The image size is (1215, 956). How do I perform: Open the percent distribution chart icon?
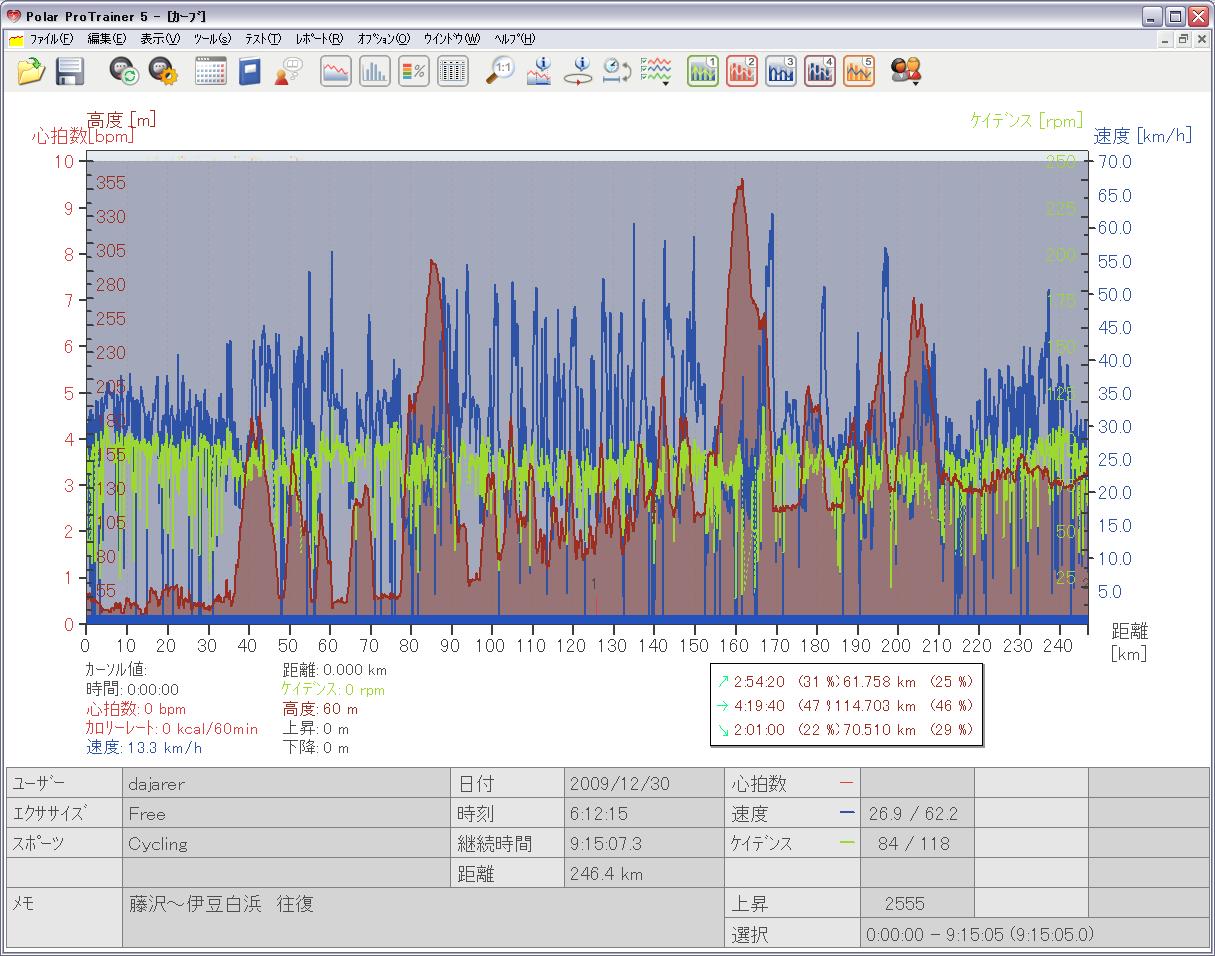(x=414, y=71)
